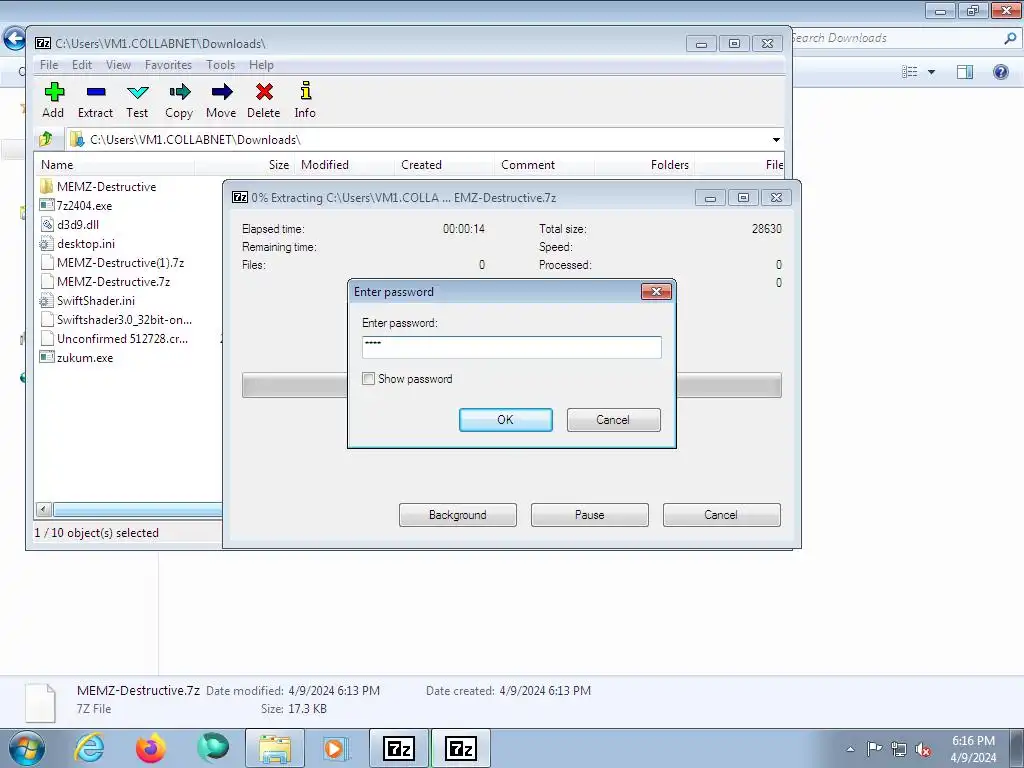Click Cancel in the extracting dialog
The height and width of the screenshot is (768, 1024).
722,515
